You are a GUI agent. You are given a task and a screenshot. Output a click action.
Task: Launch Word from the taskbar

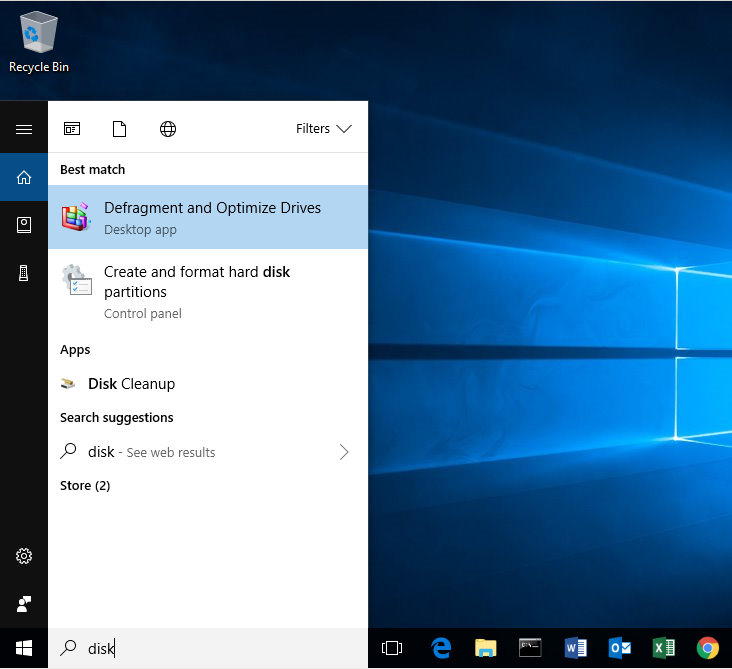(575, 648)
